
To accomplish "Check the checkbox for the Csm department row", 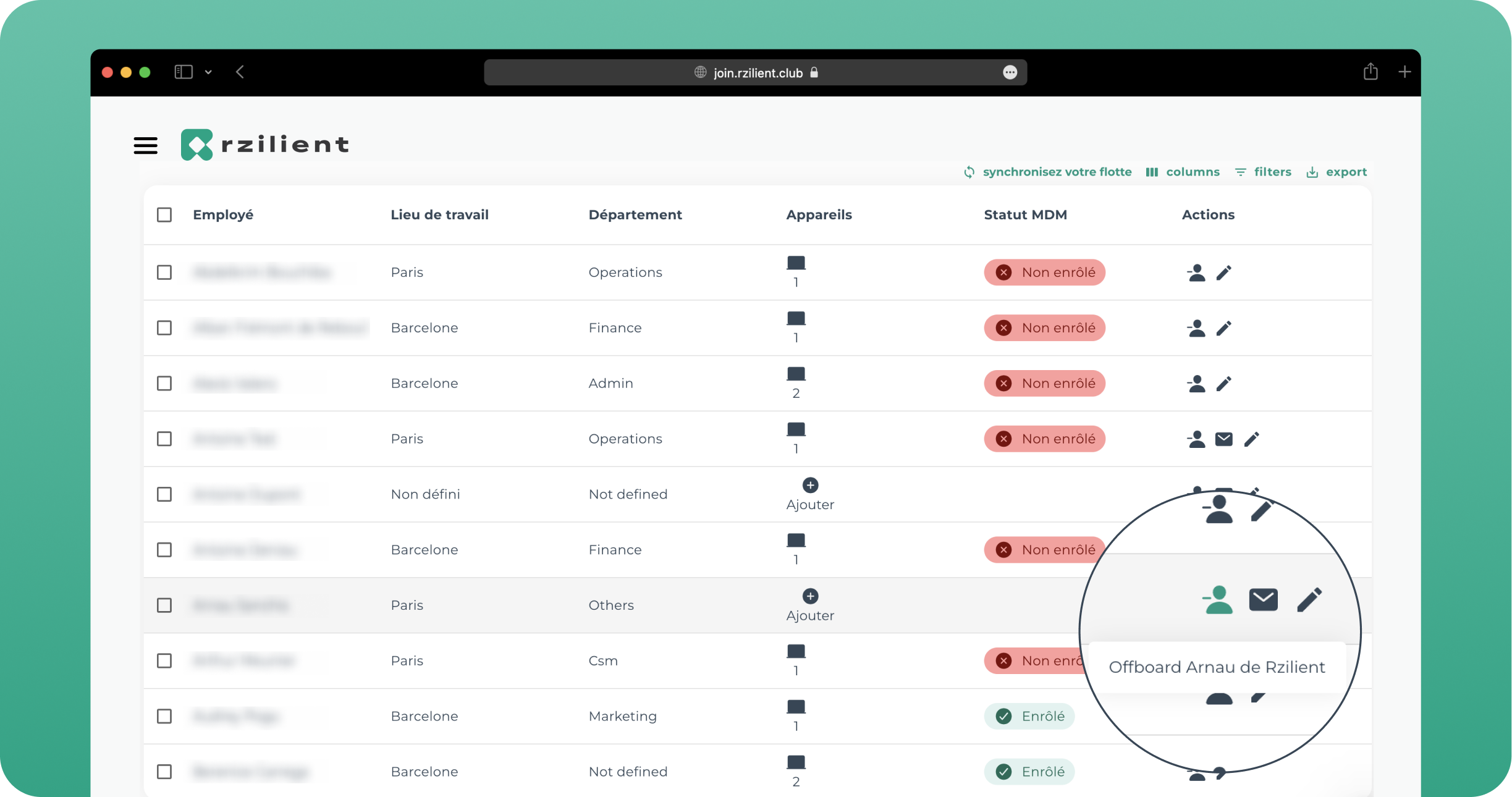I will pyautogui.click(x=164, y=661).
